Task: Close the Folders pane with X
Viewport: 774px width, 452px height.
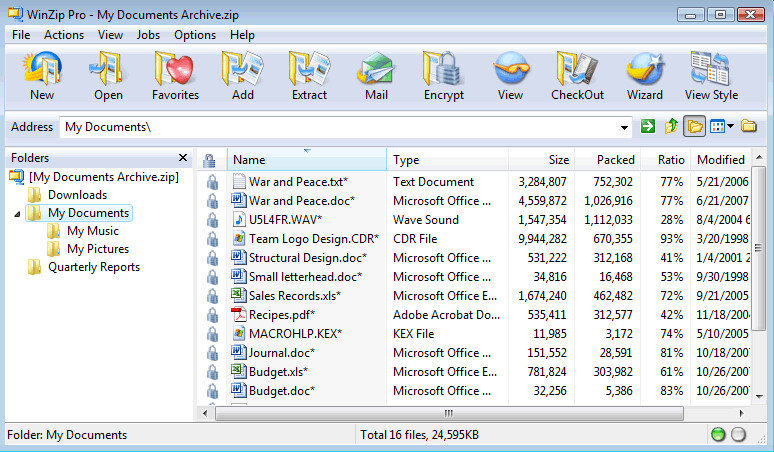Action: 183,157
